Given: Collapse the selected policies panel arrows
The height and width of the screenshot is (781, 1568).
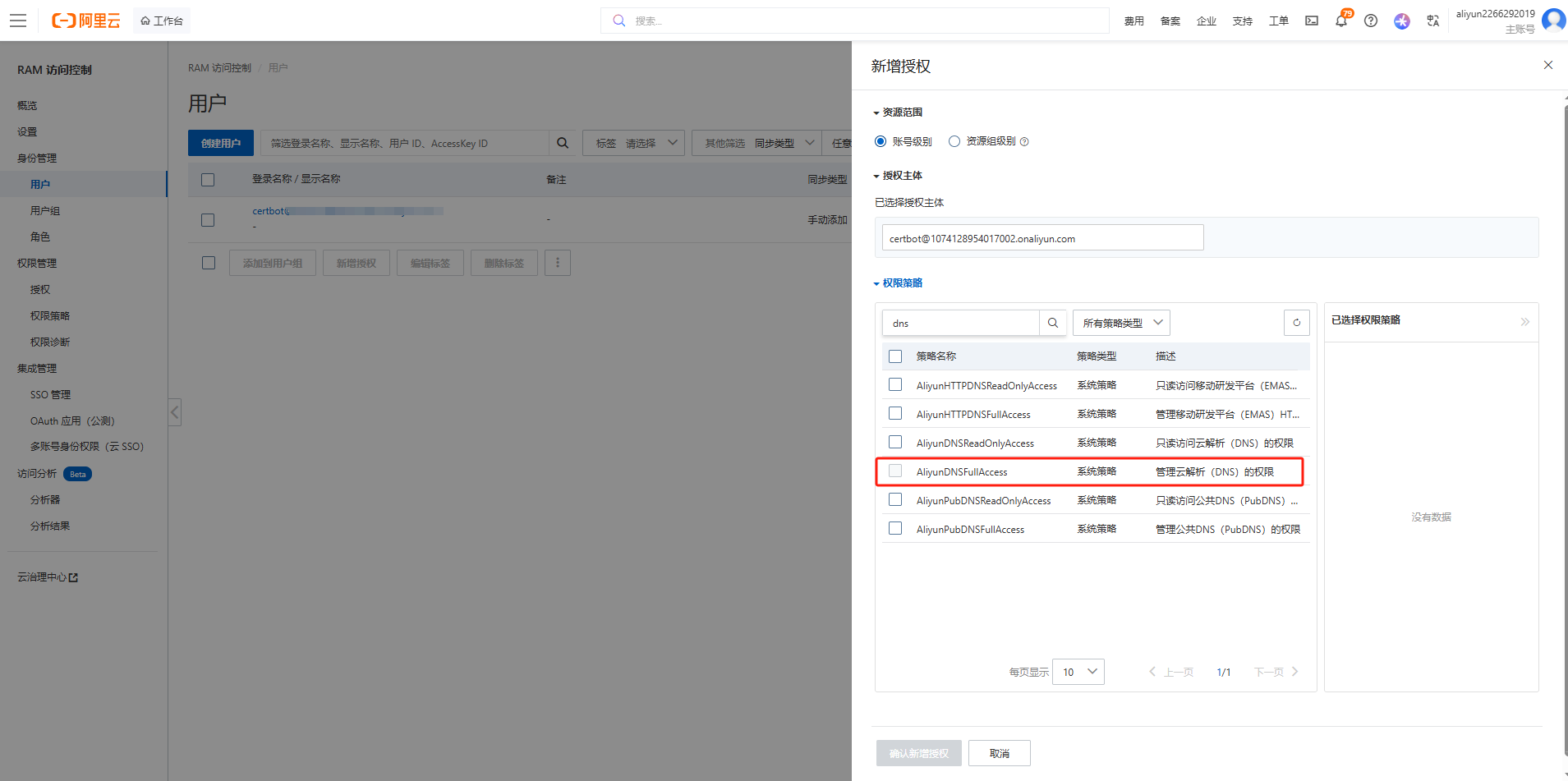Looking at the screenshot, I should coord(1525,321).
